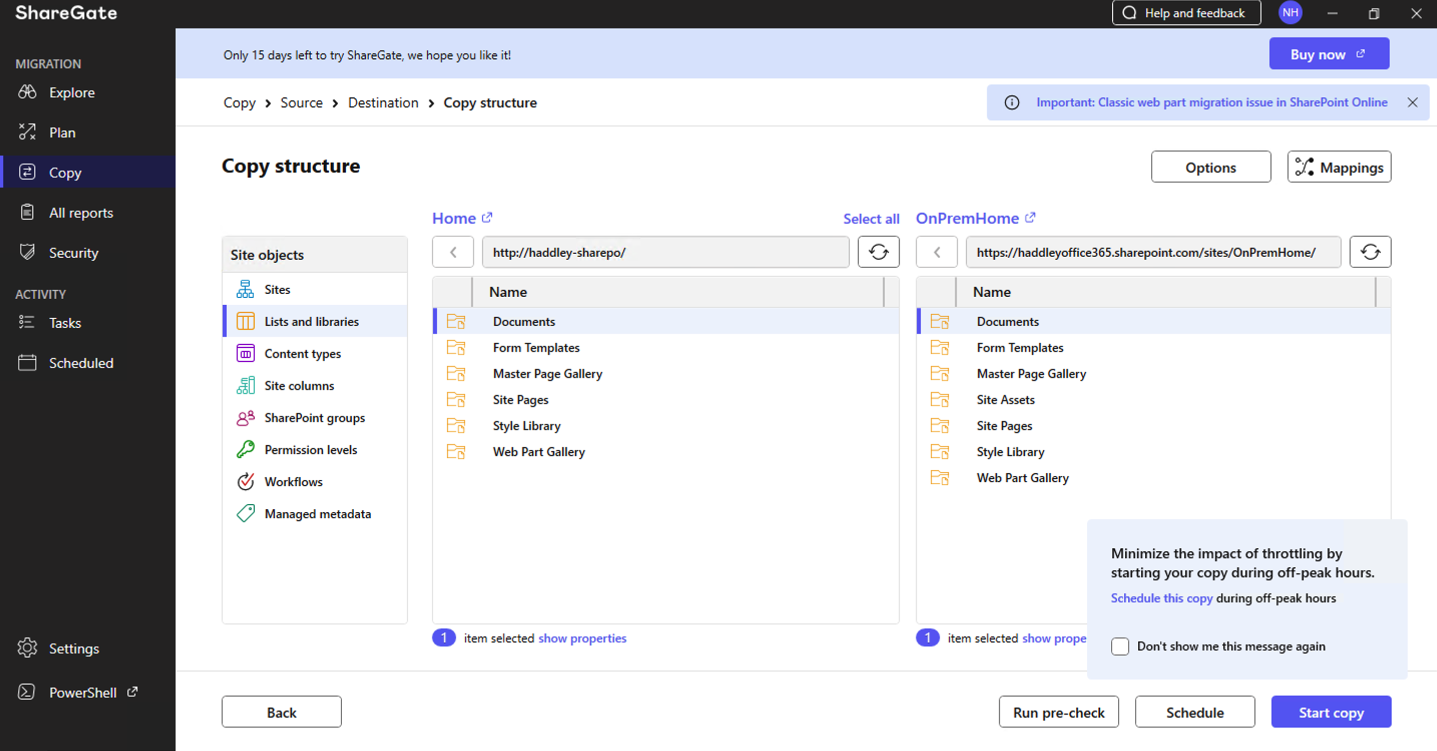This screenshot has width=1437, height=751.
Task: Select Managed metadata site object
Action: click(x=315, y=513)
